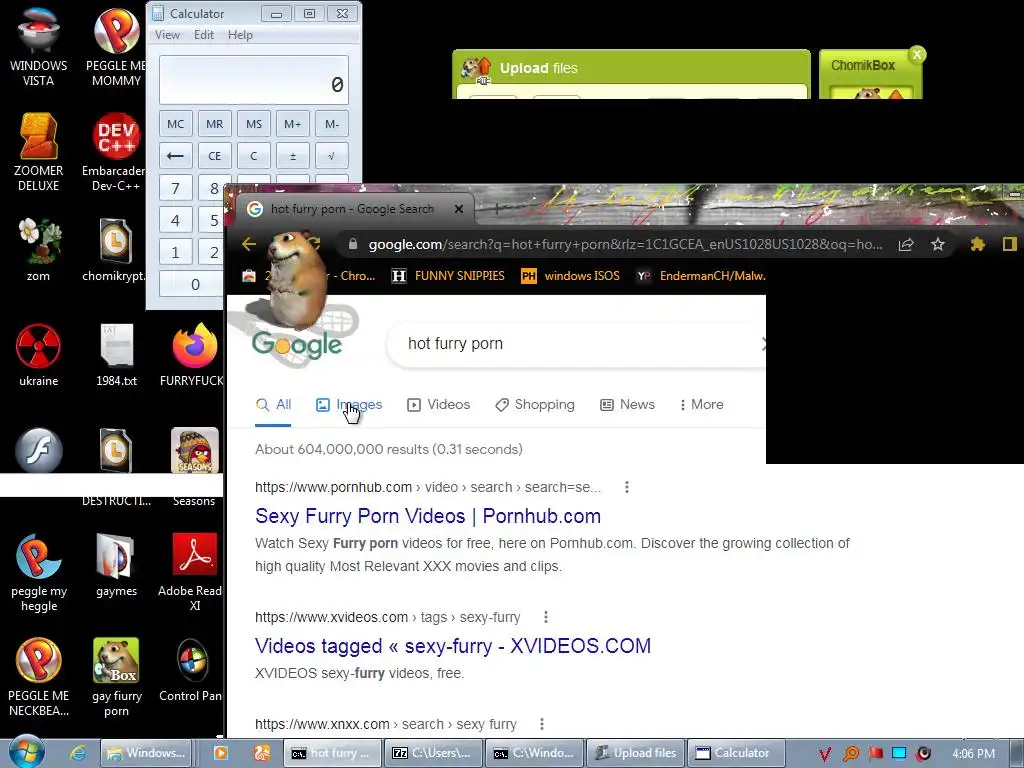Image resolution: width=1024 pixels, height=768 pixels.
Task: Open the zom flower desktop icon
Action: tap(39, 249)
